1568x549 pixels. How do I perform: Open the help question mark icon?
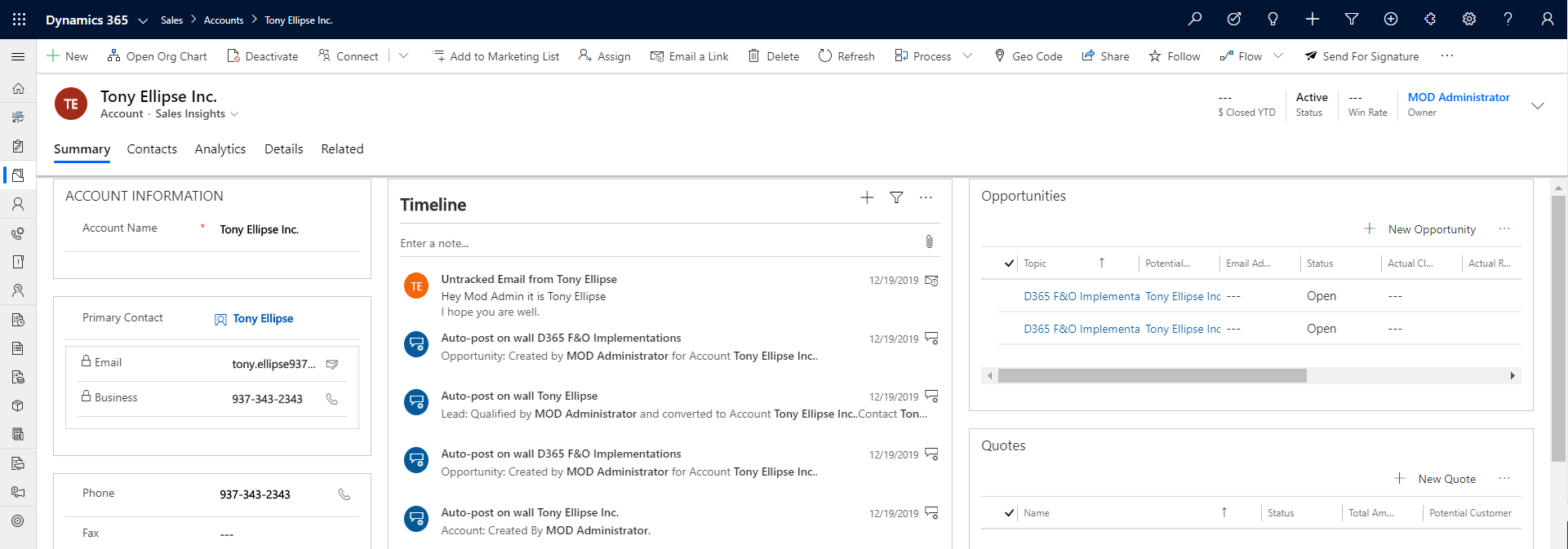click(x=1508, y=20)
